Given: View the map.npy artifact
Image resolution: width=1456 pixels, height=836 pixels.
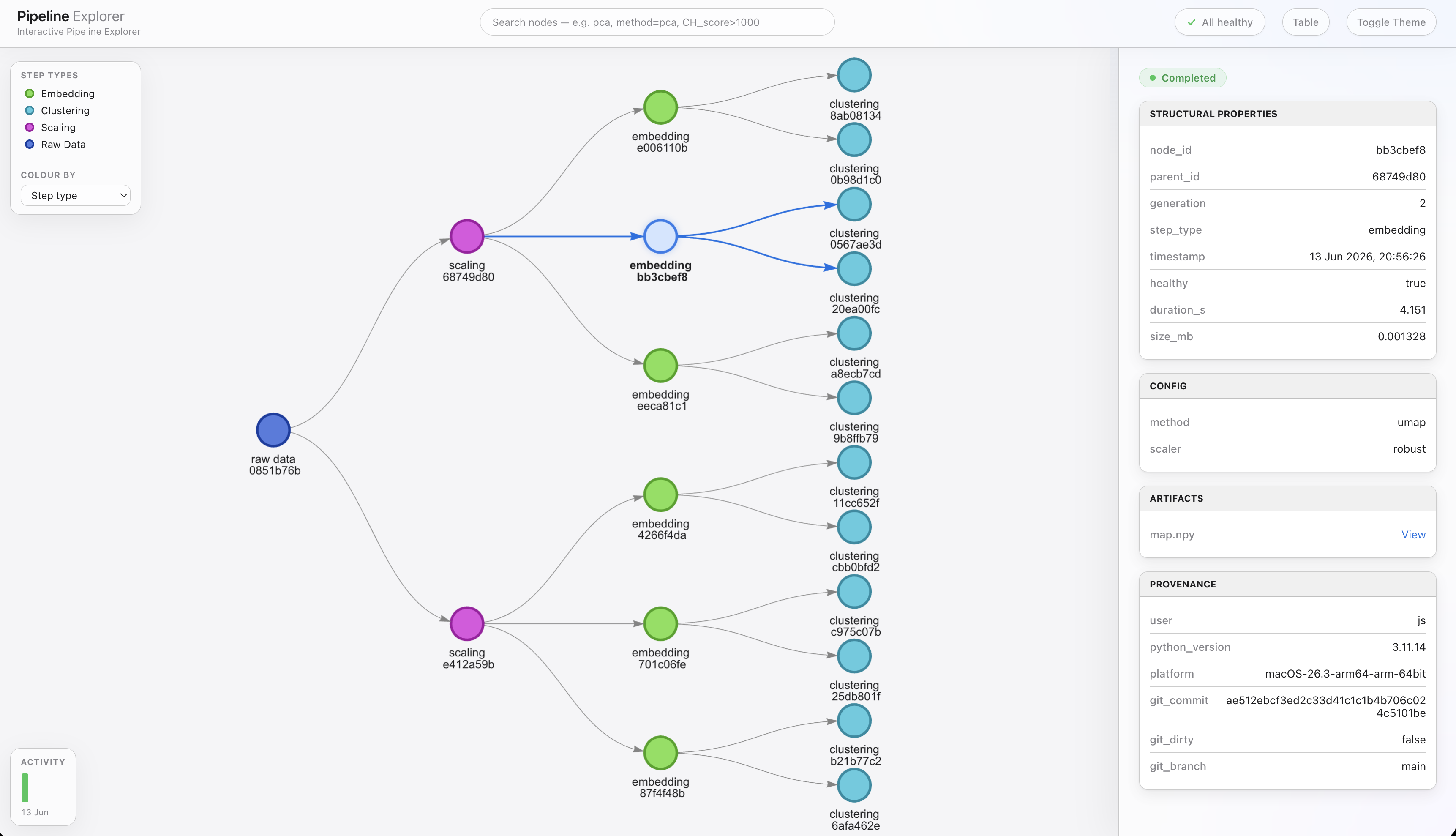Looking at the screenshot, I should click(x=1413, y=535).
